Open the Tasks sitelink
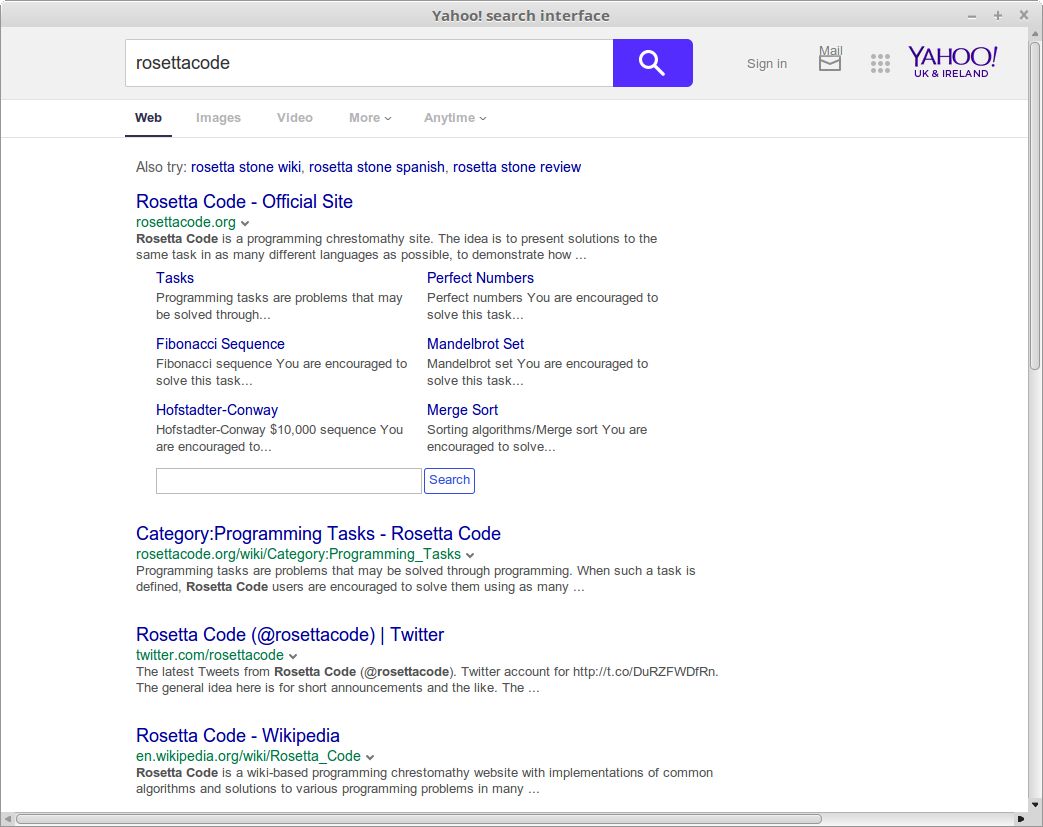The width and height of the screenshot is (1043, 827). click(x=175, y=278)
